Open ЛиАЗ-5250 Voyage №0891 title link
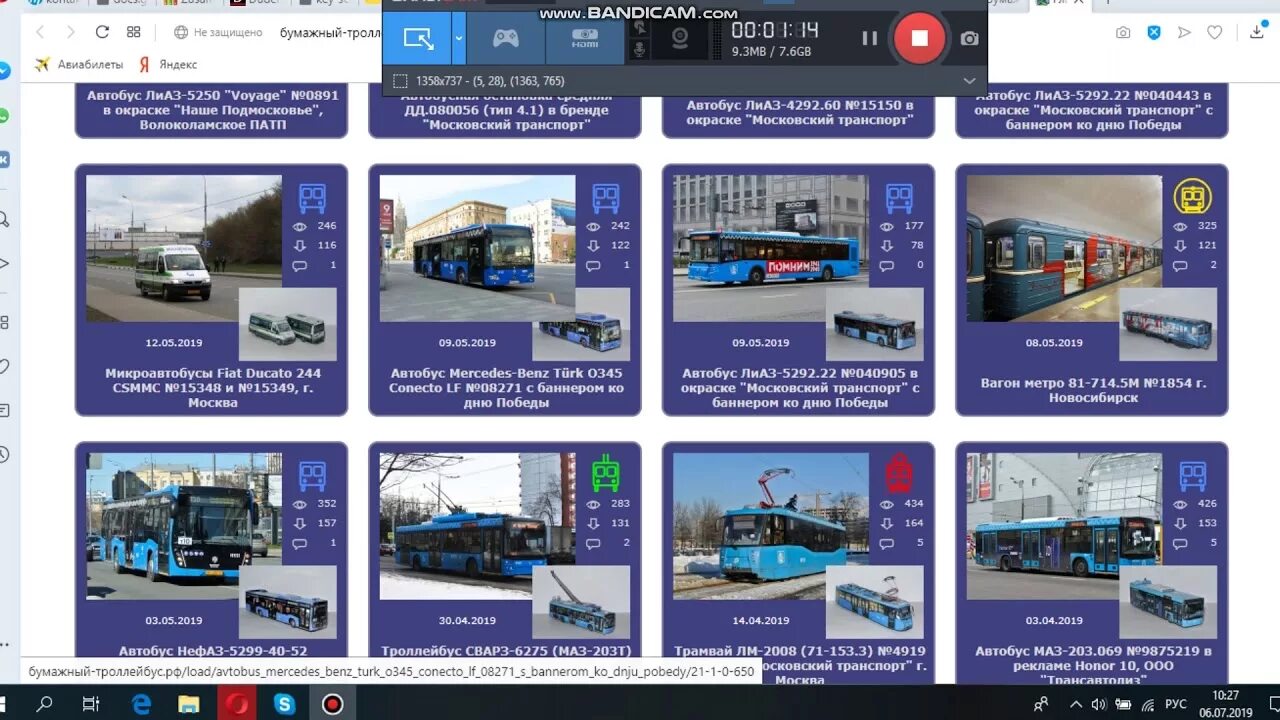This screenshot has height=720, width=1280. [212, 110]
